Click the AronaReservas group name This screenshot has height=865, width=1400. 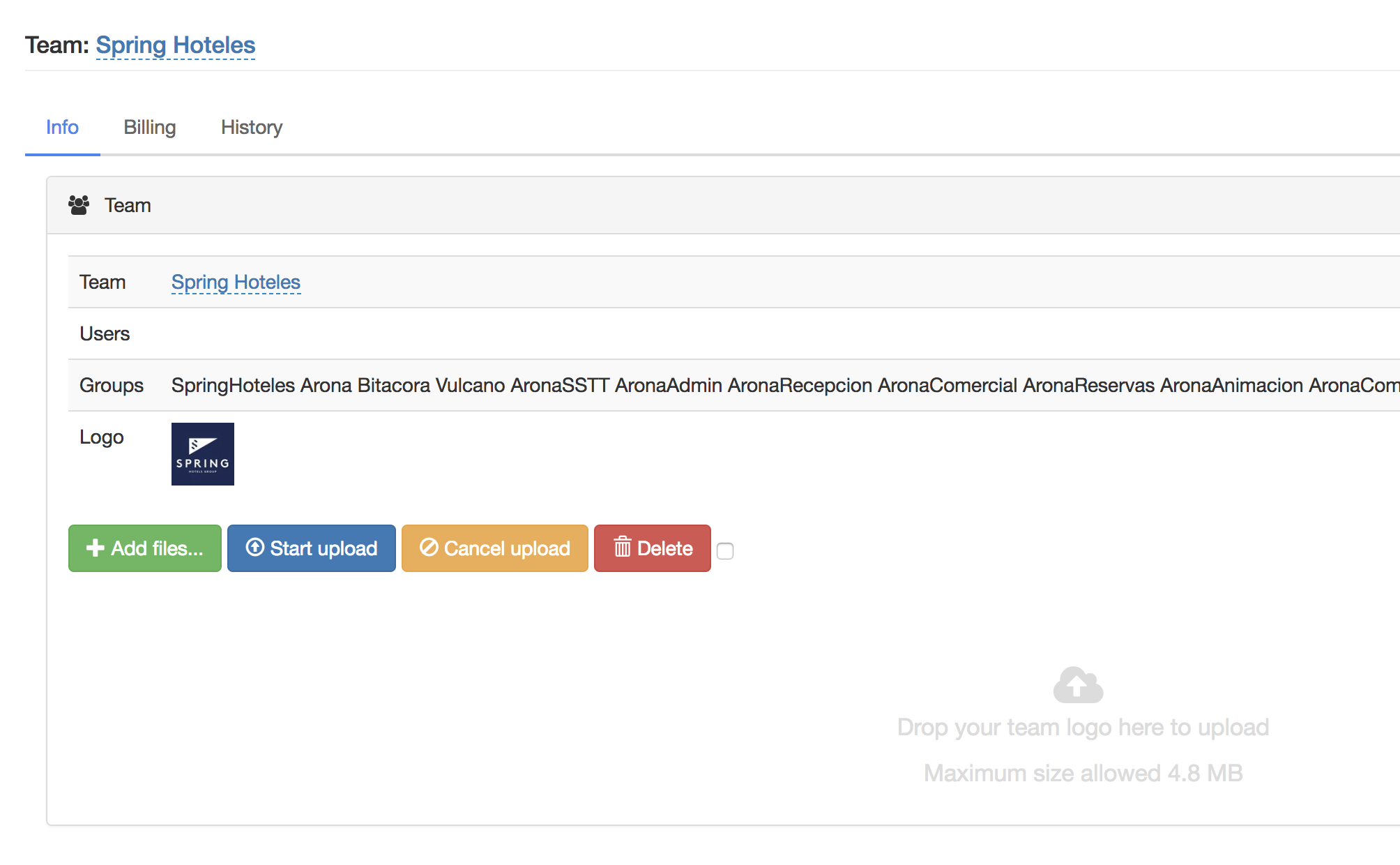pos(1089,385)
